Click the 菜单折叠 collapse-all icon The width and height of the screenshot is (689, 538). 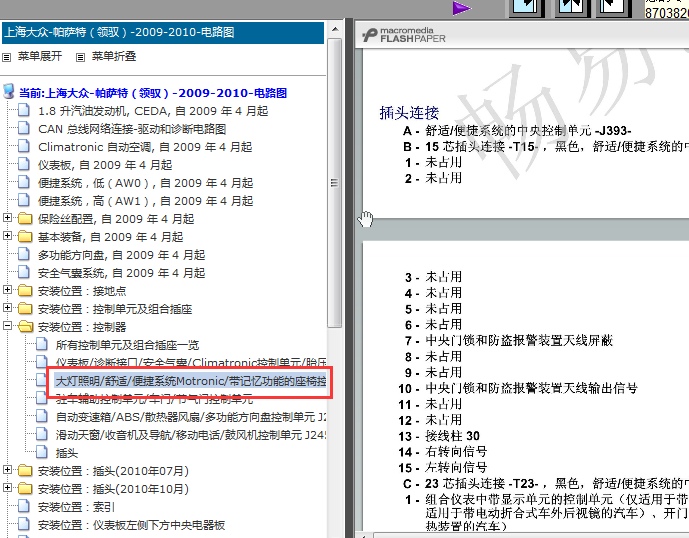click(80, 57)
